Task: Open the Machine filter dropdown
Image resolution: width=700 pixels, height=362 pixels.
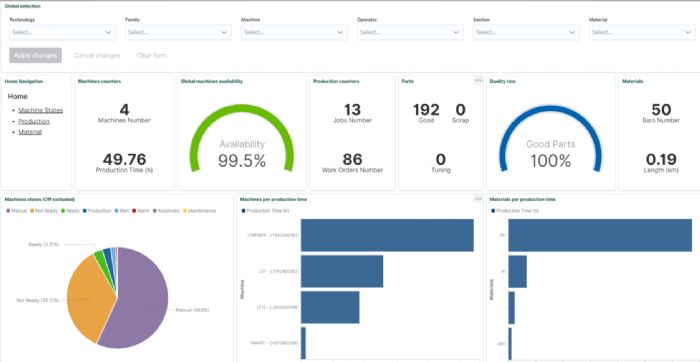Action: click(x=294, y=32)
